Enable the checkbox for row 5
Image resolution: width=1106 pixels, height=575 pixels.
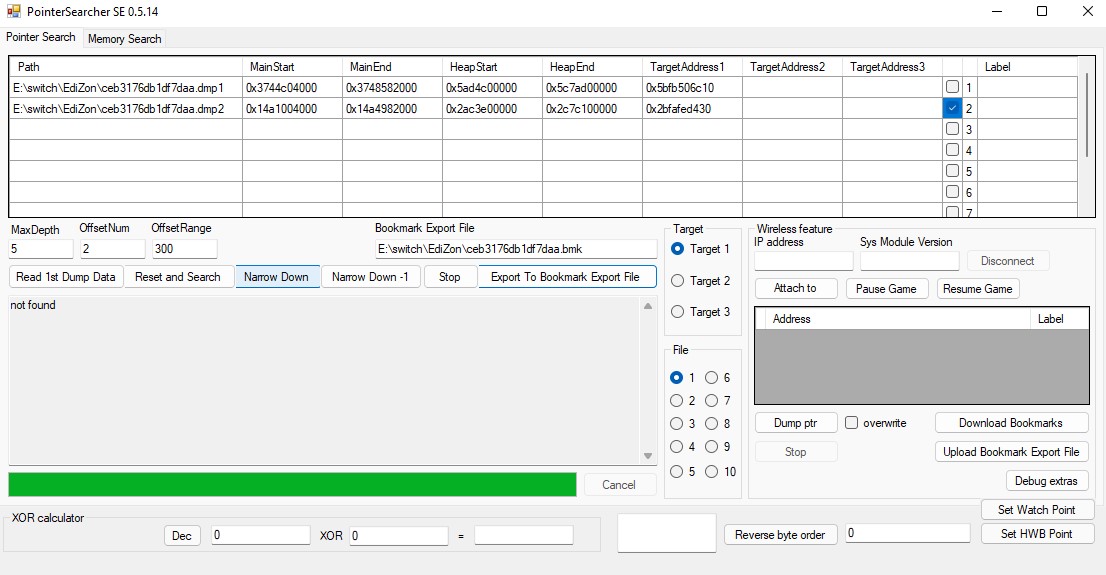coord(952,171)
